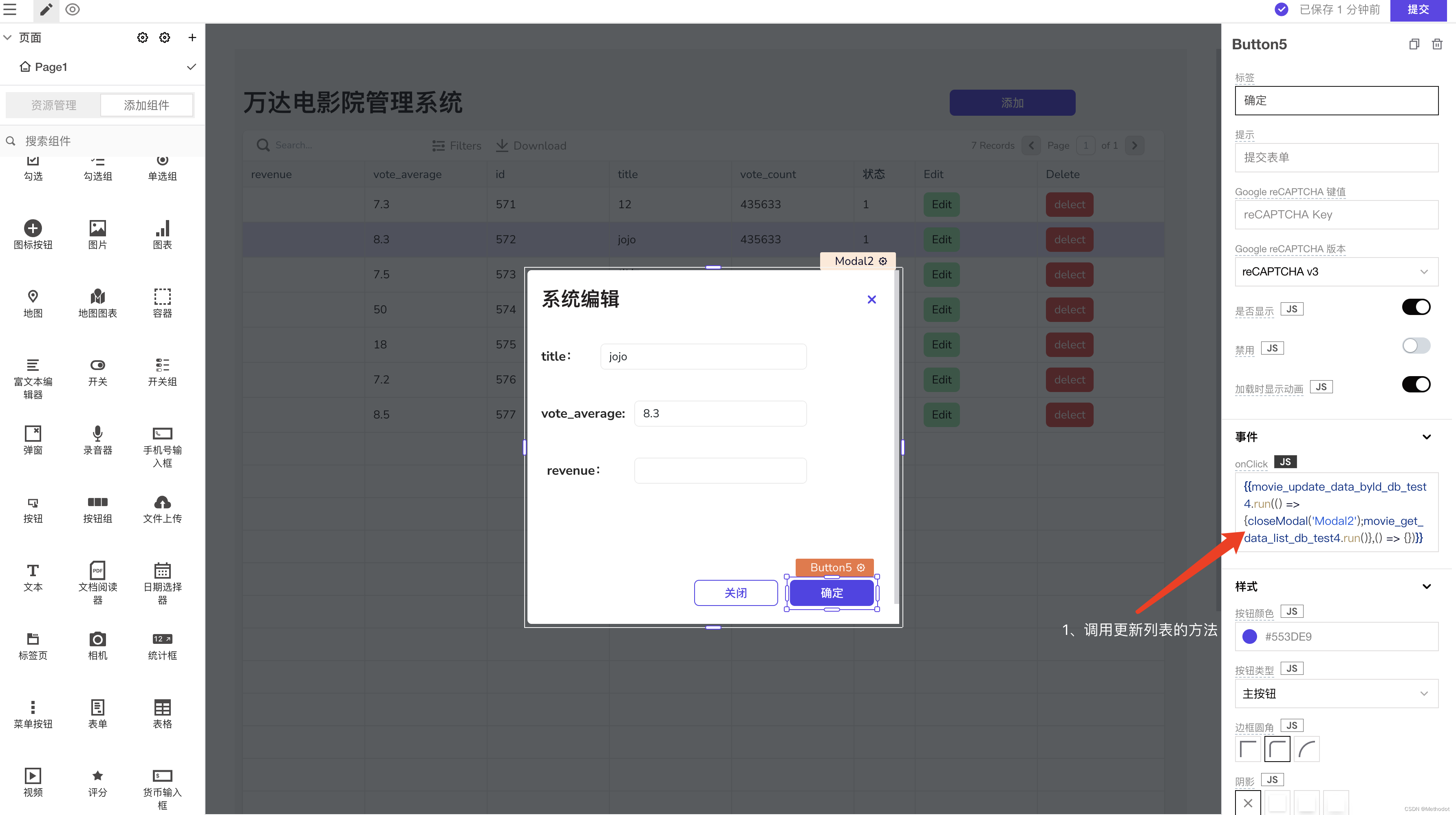
Task: Open the 主按钮 button type dropdown
Action: [1336, 694]
